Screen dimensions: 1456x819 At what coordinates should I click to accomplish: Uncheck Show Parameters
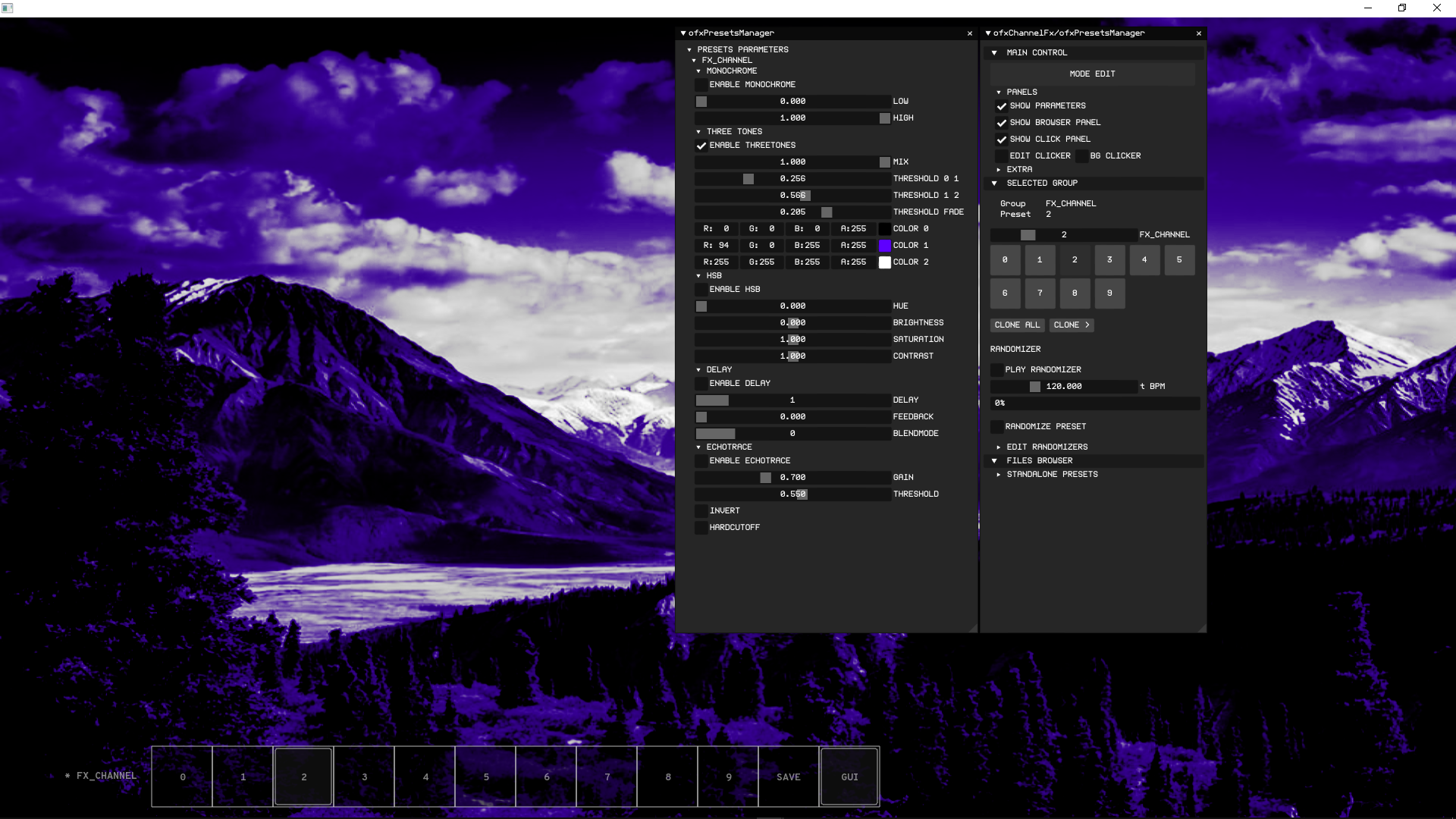[1002, 106]
